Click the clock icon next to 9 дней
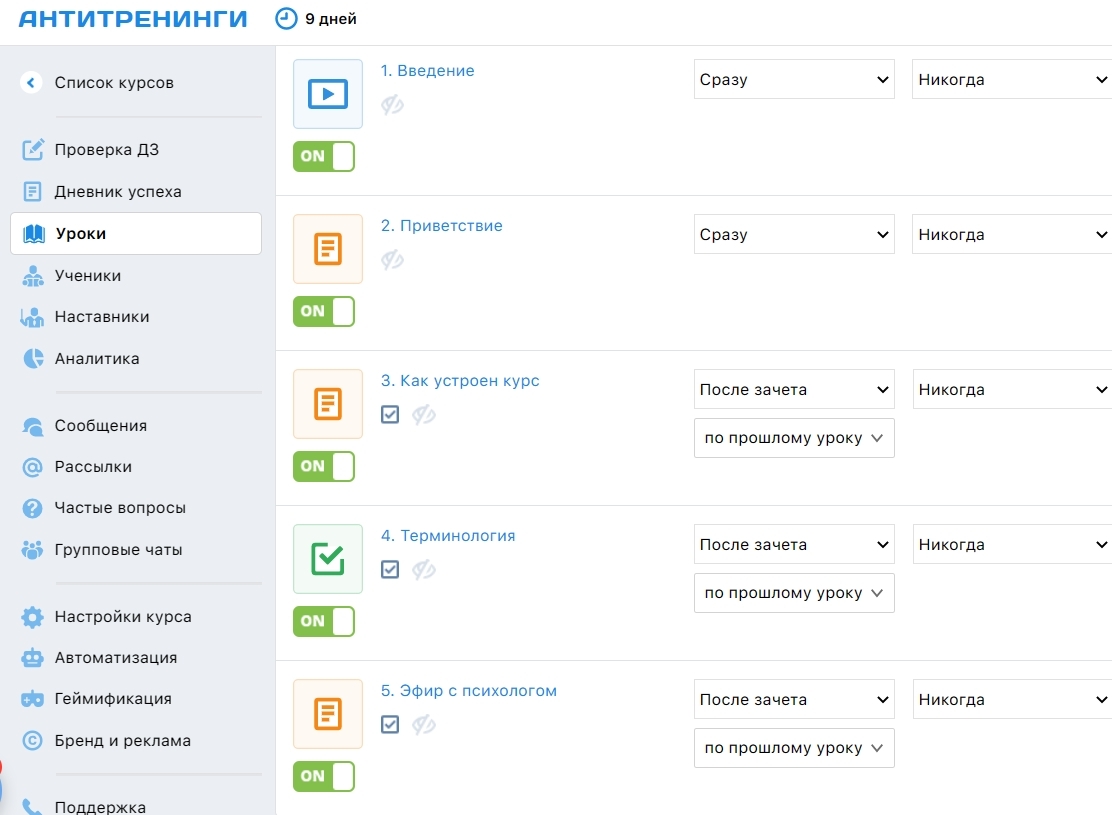This screenshot has width=1112, height=815. pos(286,19)
